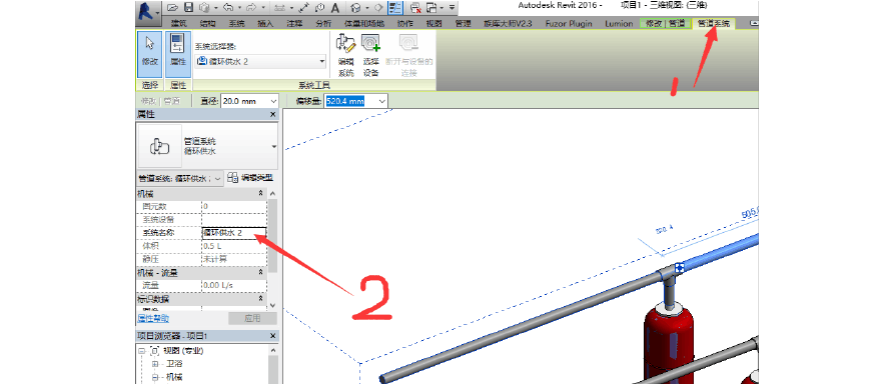Screen dimensions: 893x384
Task: Click the Undo arrow icon
Action: pyautogui.click(x=228, y=8)
